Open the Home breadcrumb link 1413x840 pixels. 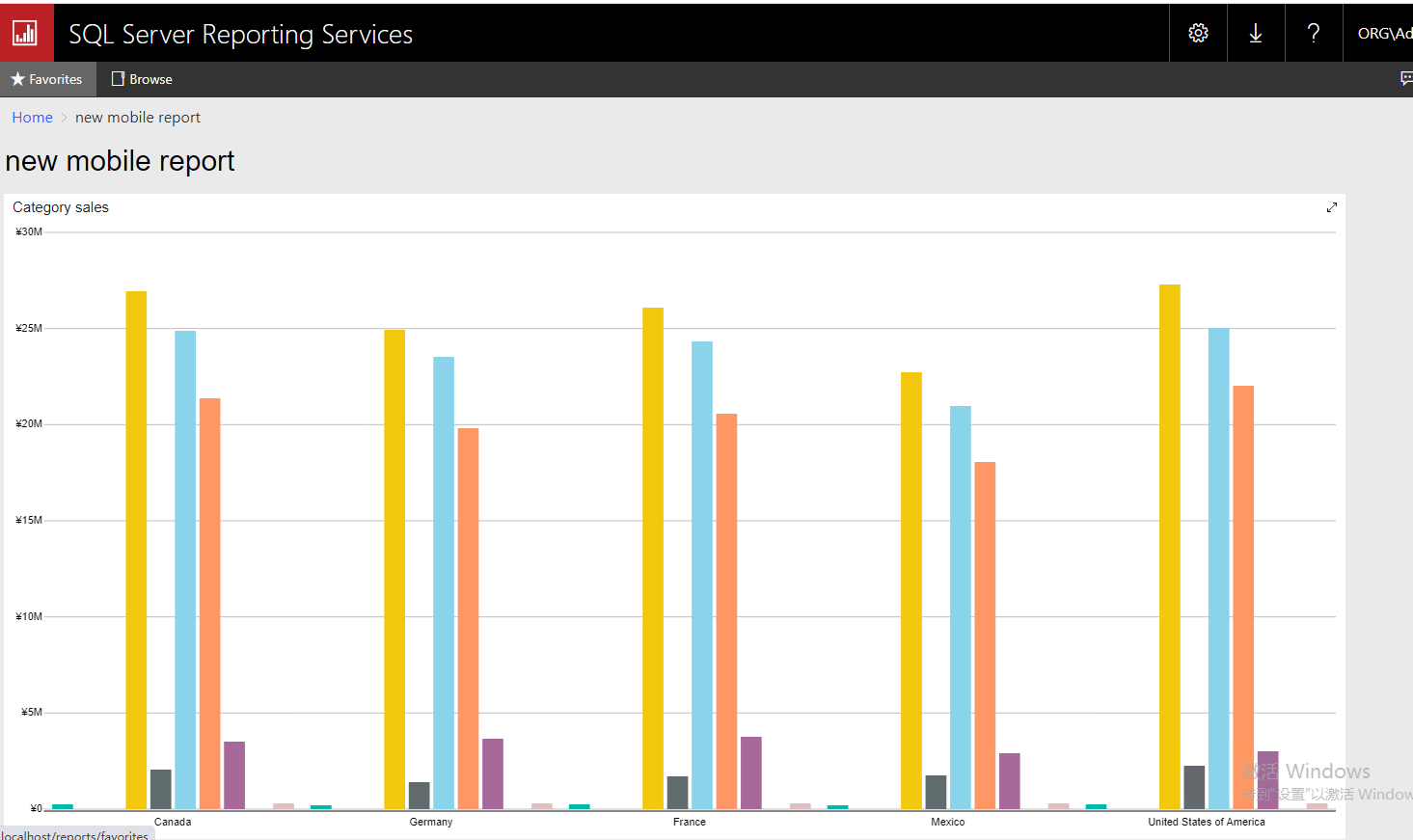point(32,117)
